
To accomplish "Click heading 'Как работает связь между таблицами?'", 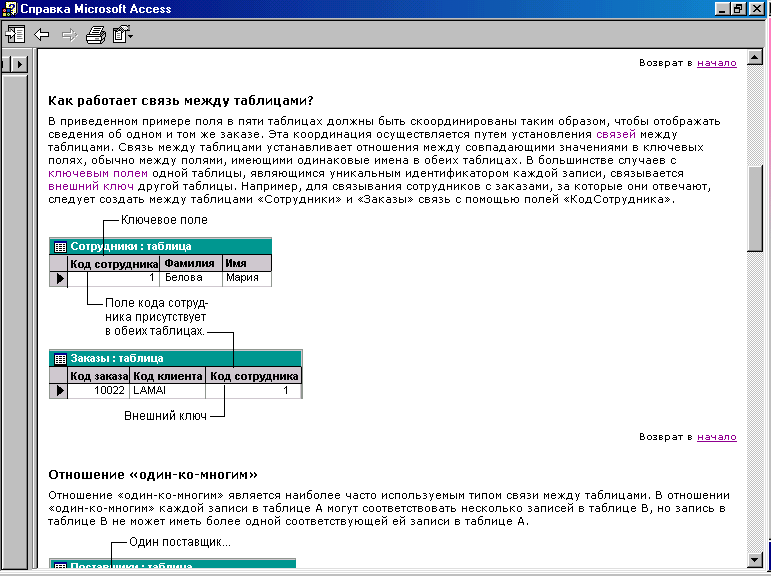I will click(180, 101).
